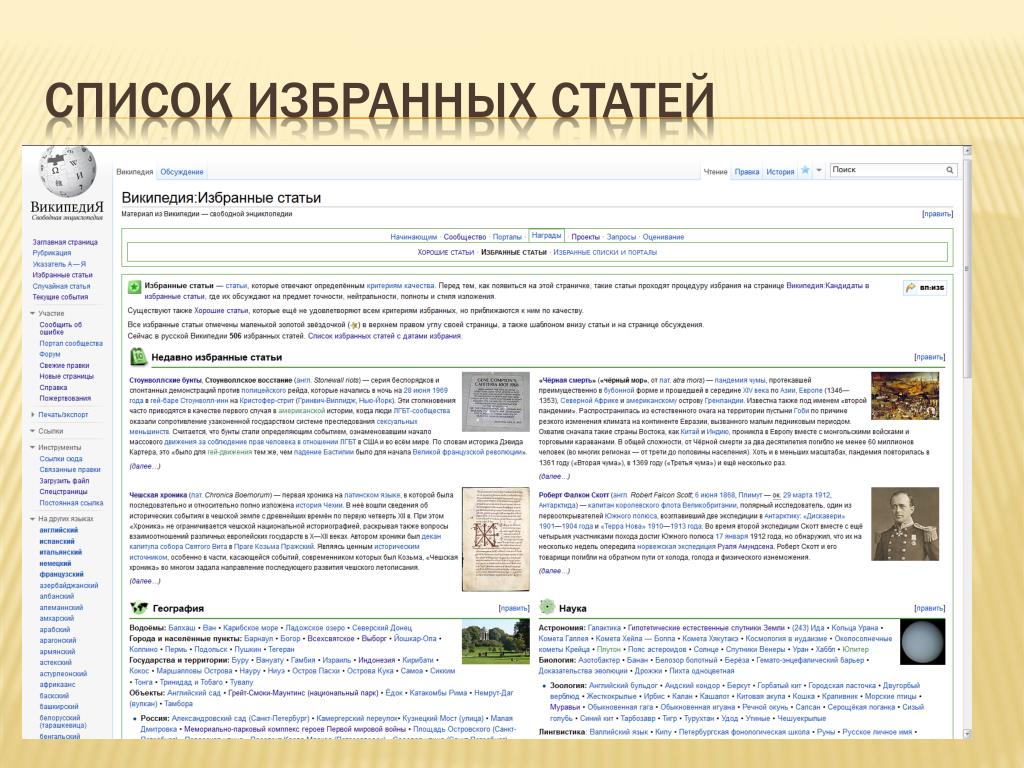Open the Правка tab
This screenshot has width=1024, height=768.
tap(746, 172)
